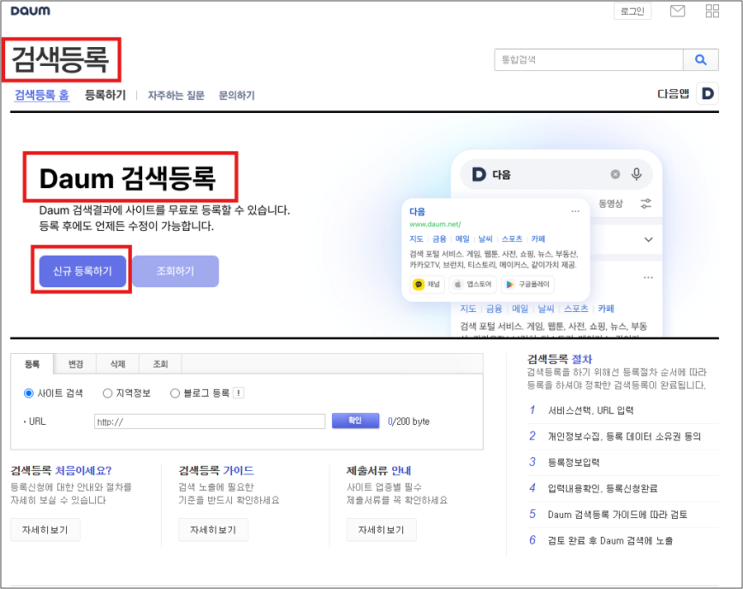Click step 2 개인정보수집, 등록 데이터 소유권 동의
743x589 pixels.
[x=624, y=436]
